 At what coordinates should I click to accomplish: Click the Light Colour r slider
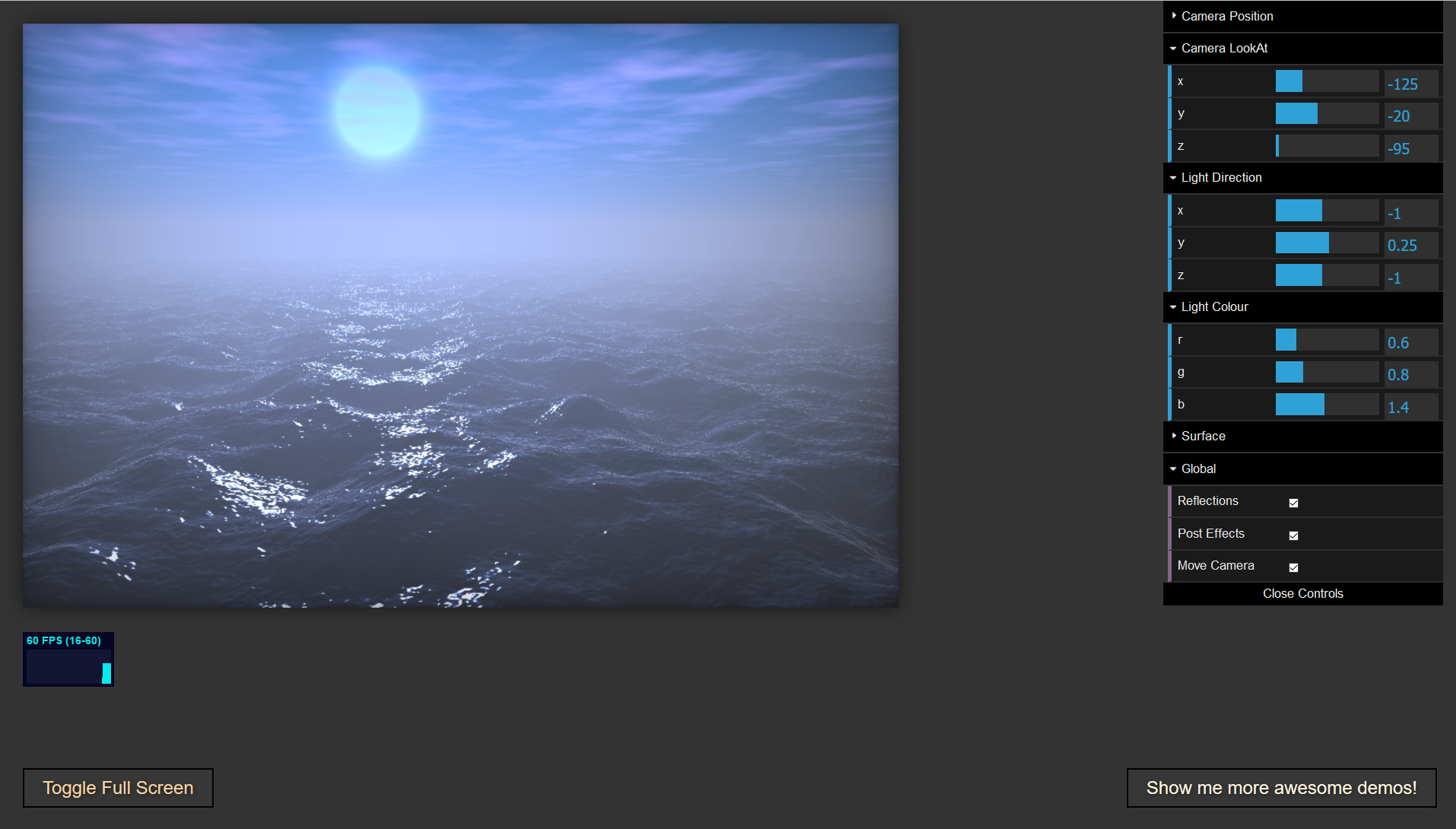1327,340
